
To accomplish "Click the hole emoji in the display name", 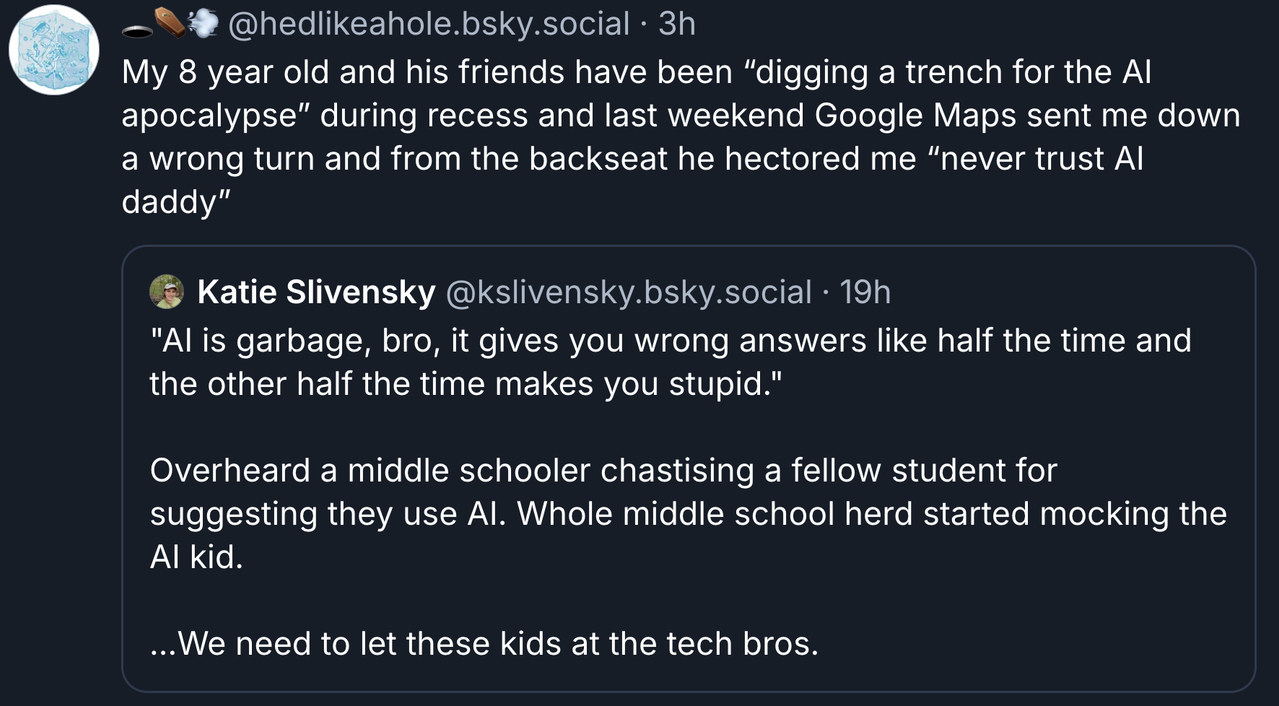I will 137,26.
